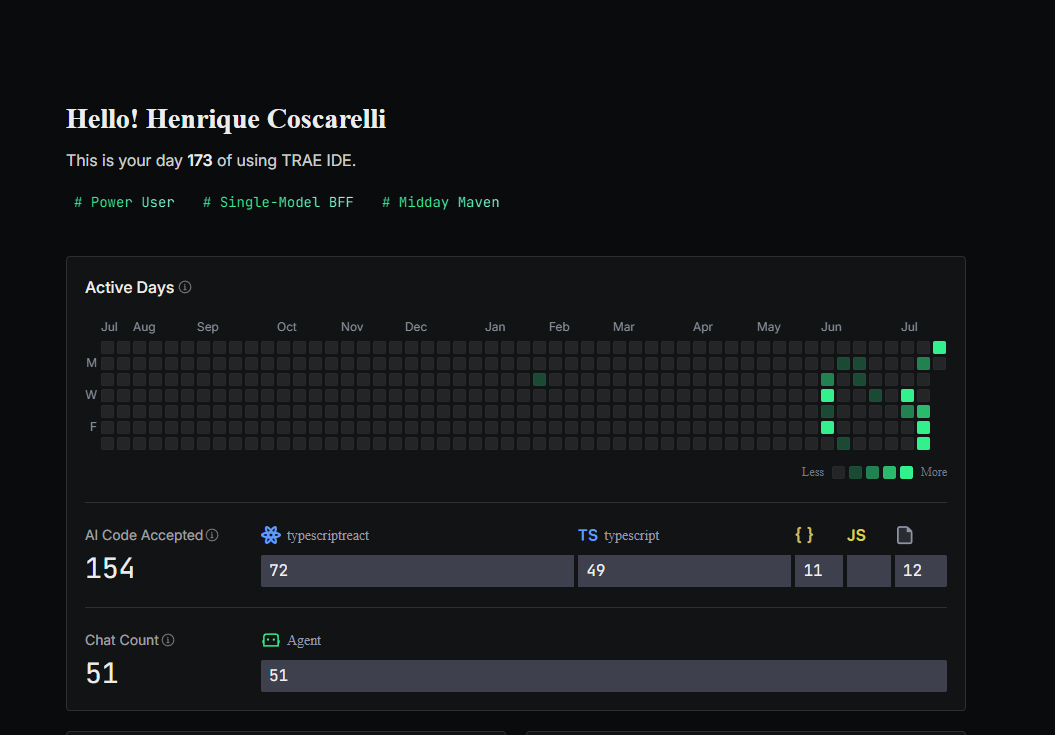
Task: Click the bright green Saturday-row cell in July
Action: pos(923,444)
